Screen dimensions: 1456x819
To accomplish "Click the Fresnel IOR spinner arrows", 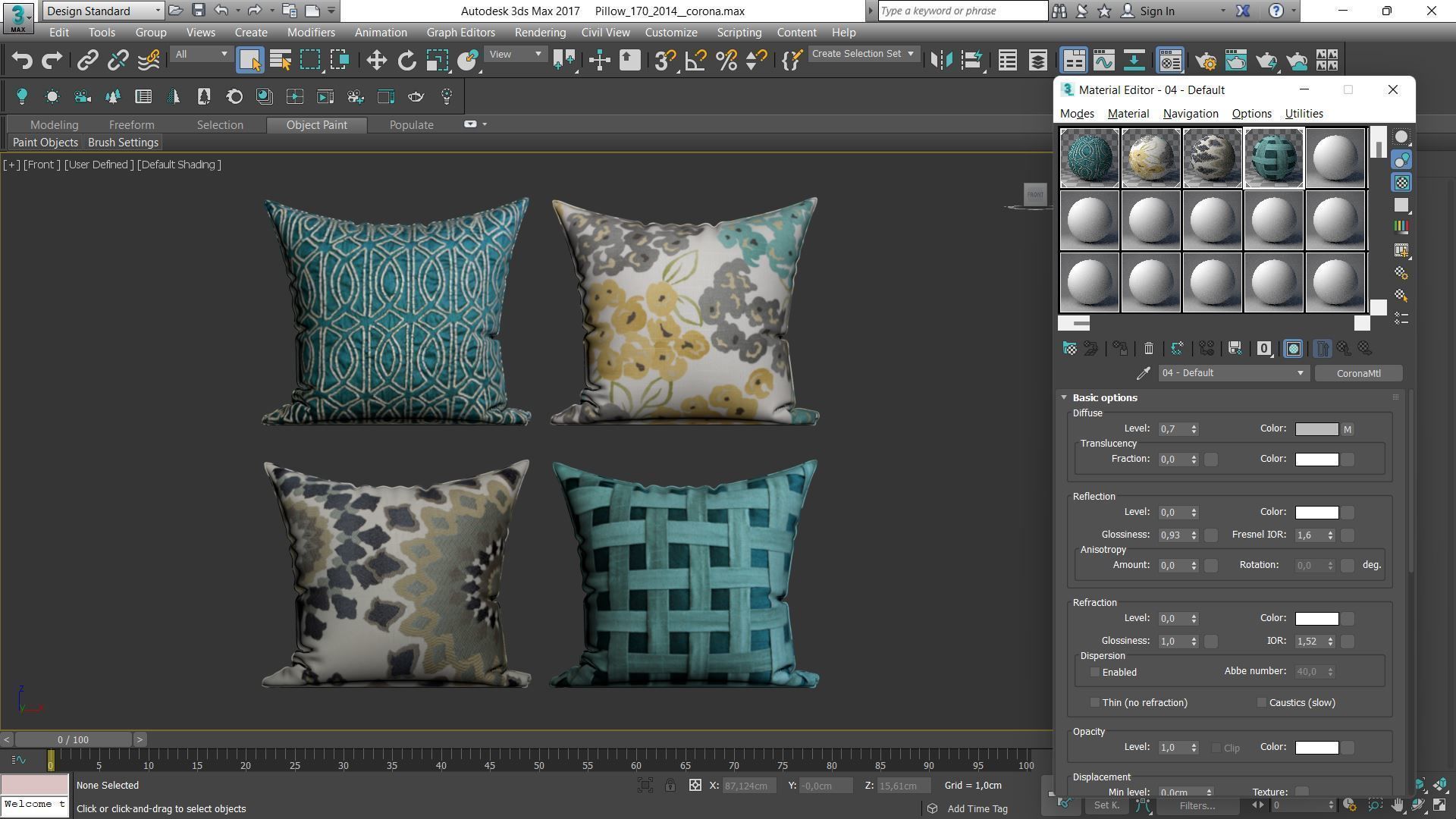I will 1330,535.
